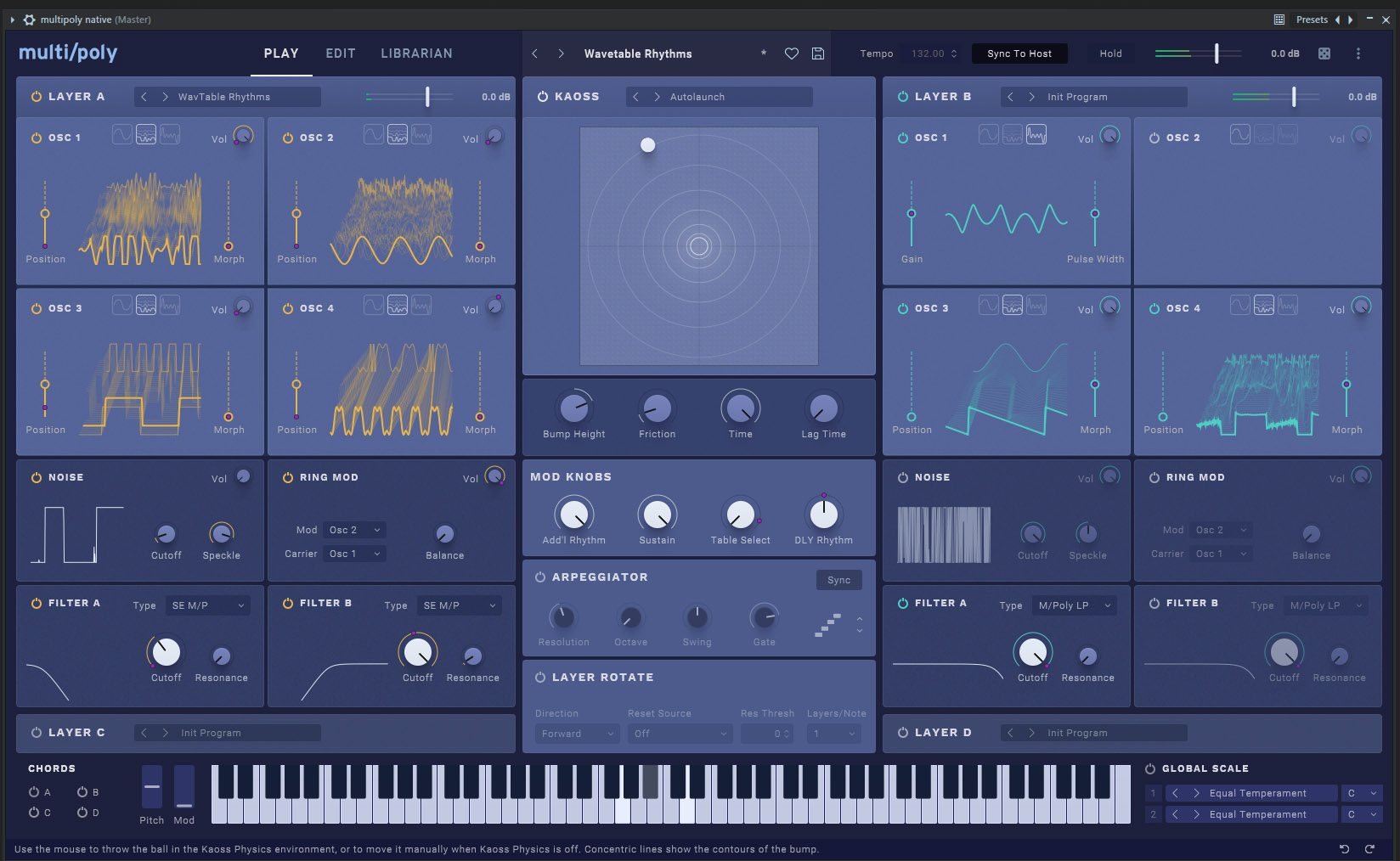The width and height of the screenshot is (1400, 861).
Task: Click the Layer C Init Program name
Action: pyautogui.click(x=211, y=733)
